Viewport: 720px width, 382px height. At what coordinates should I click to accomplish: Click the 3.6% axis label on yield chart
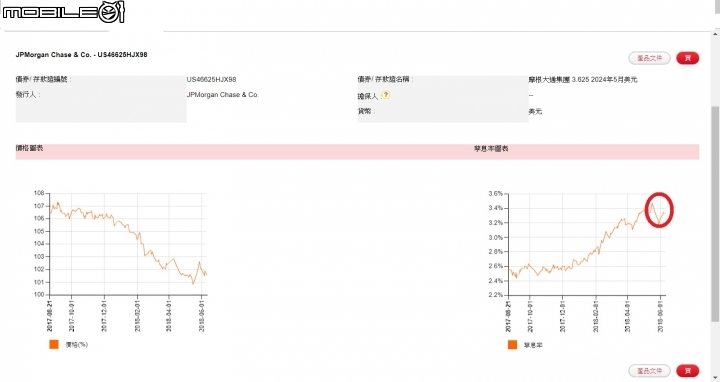496,193
